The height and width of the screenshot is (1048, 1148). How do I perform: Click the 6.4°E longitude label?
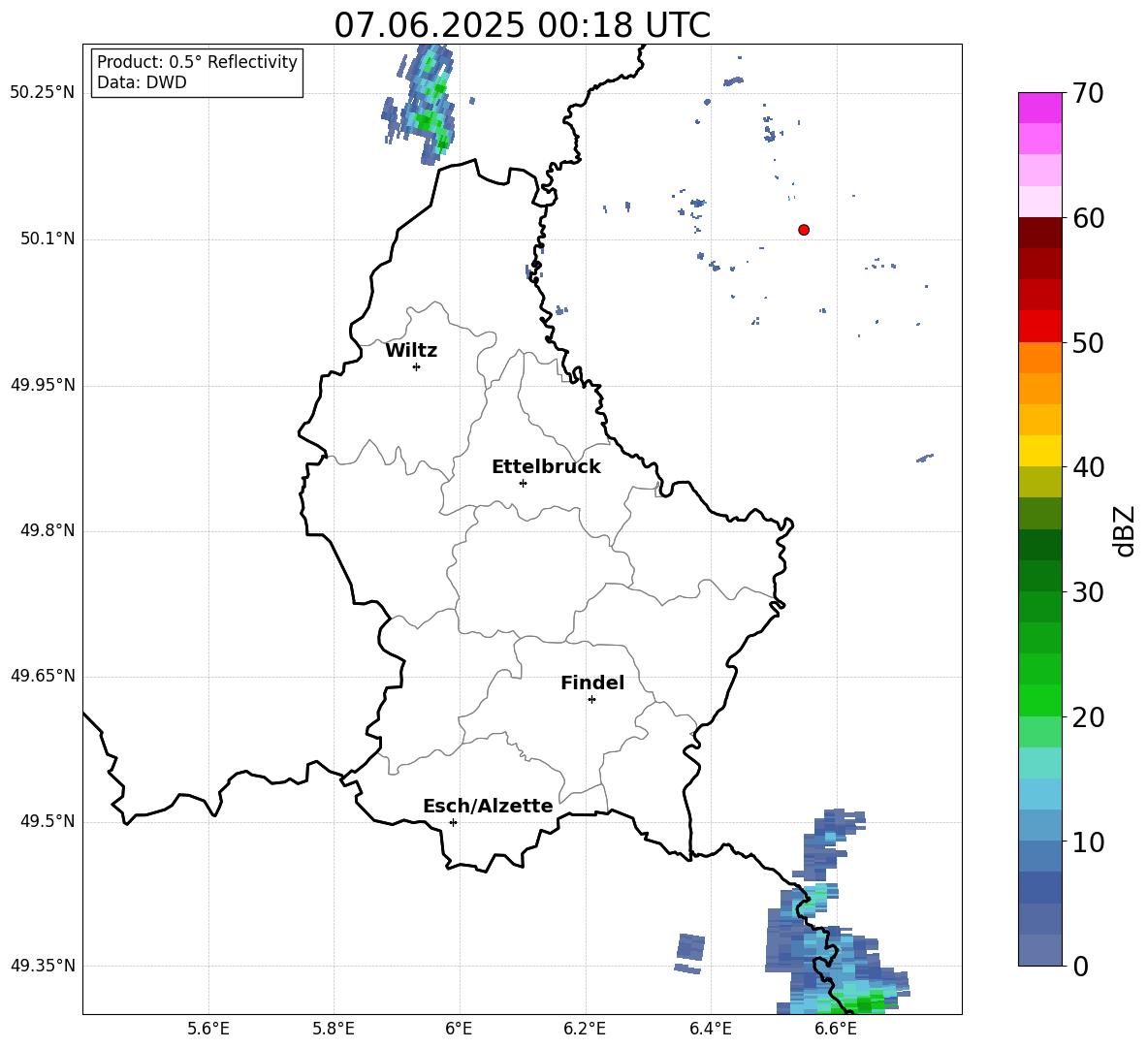pyautogui.click(x=710, y=1029)
